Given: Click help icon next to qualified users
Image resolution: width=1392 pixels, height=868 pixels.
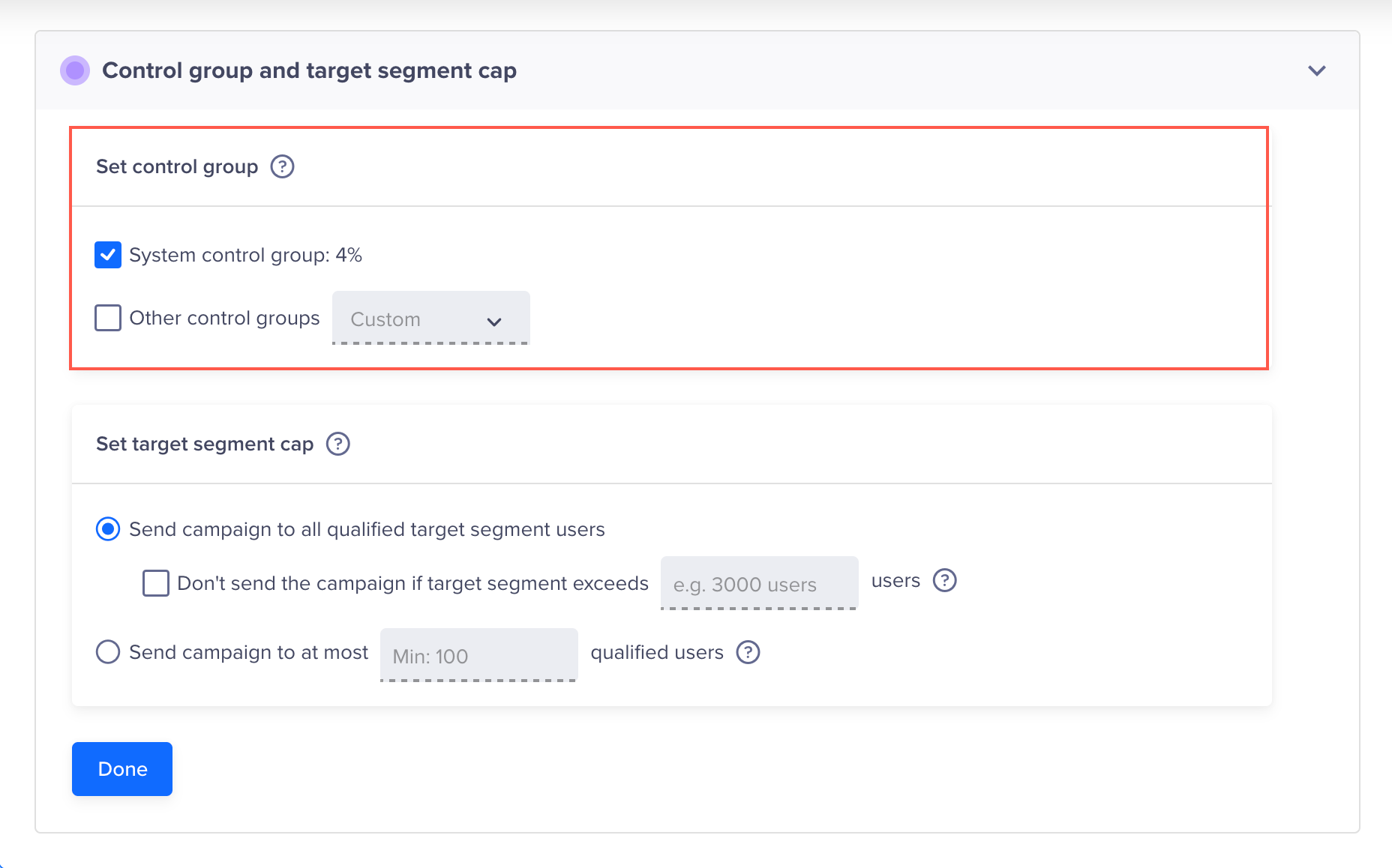Looking at the screenshot, I should click(x=748, y=652).
